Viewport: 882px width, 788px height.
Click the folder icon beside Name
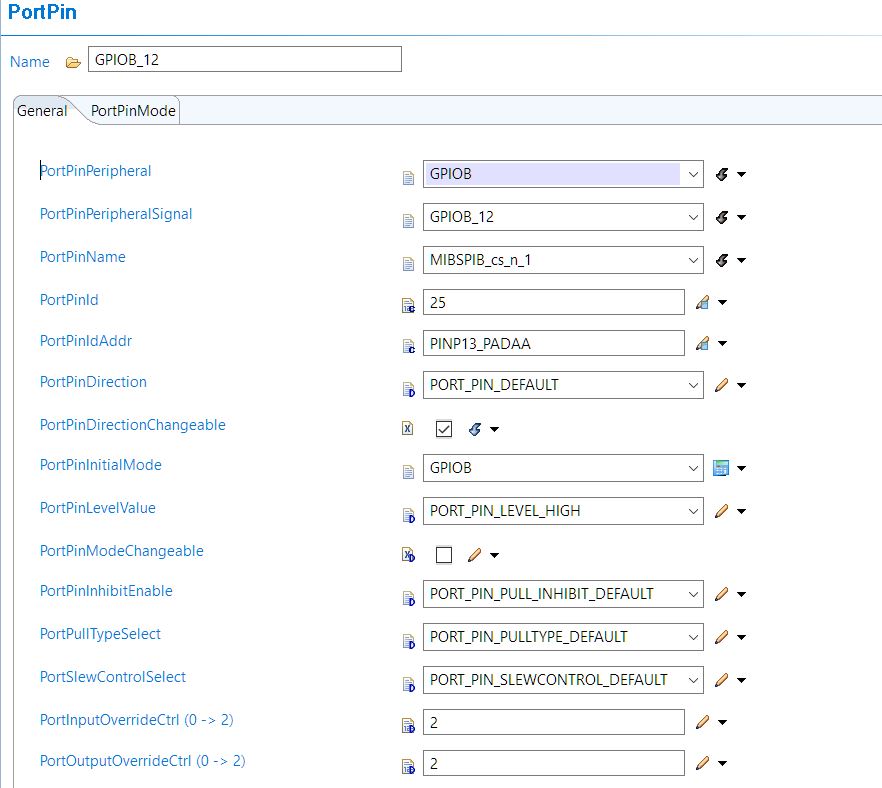[73, 62]
